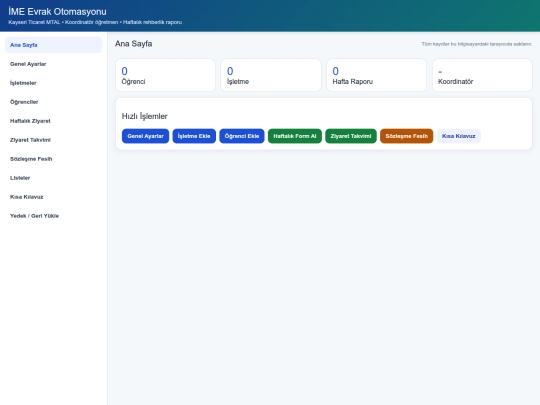This screenshot has height=405, width=540.
Task: Open the Öğrenciler sidebar page
Action: click(53, 102)
